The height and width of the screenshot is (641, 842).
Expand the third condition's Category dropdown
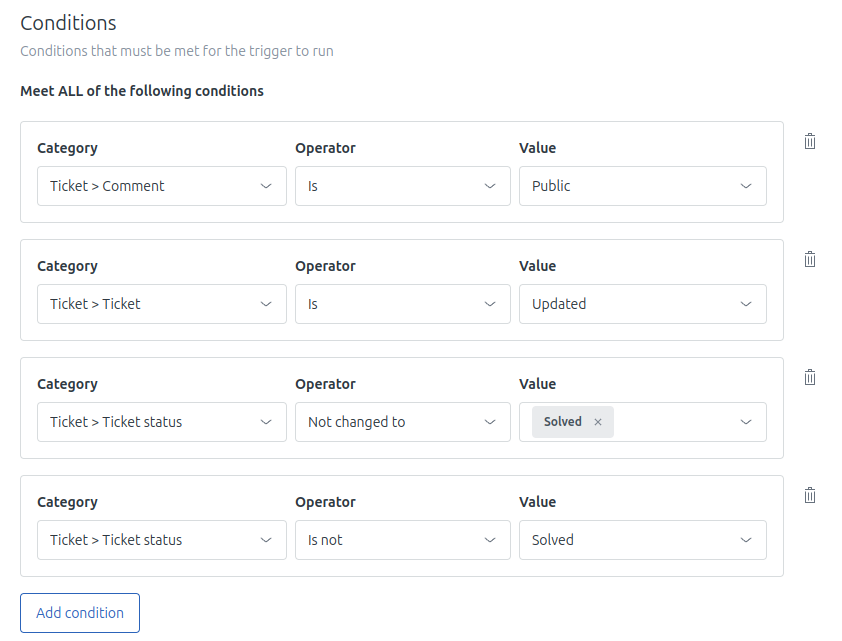click(161, 422)
